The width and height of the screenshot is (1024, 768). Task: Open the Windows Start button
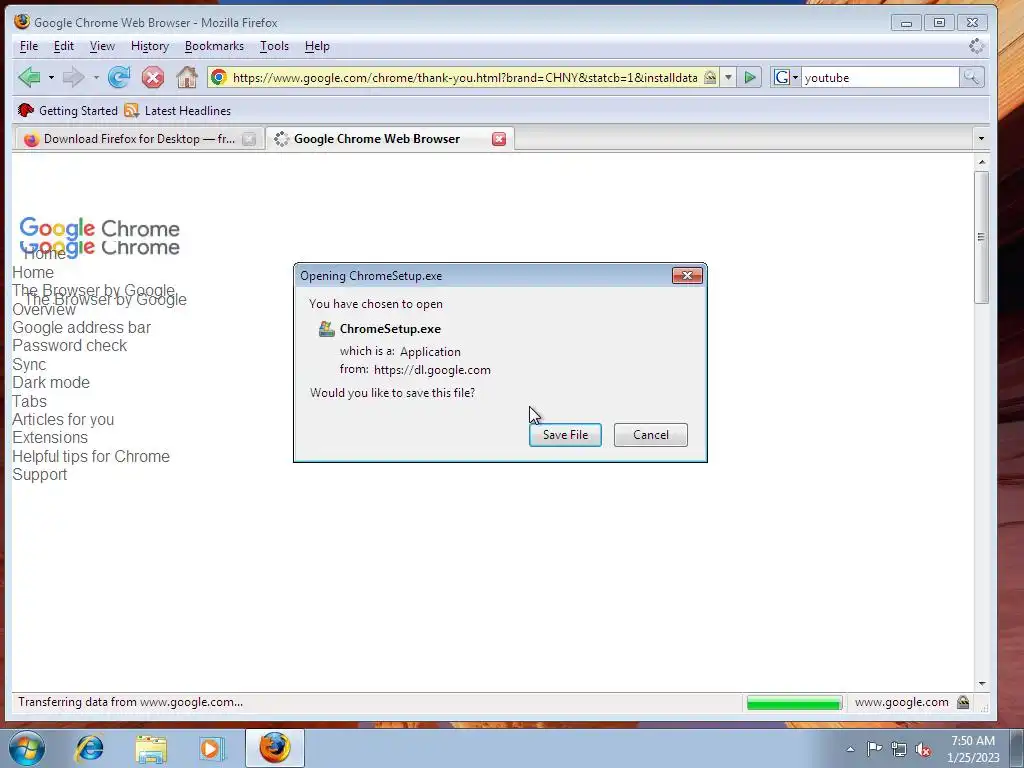26,748
